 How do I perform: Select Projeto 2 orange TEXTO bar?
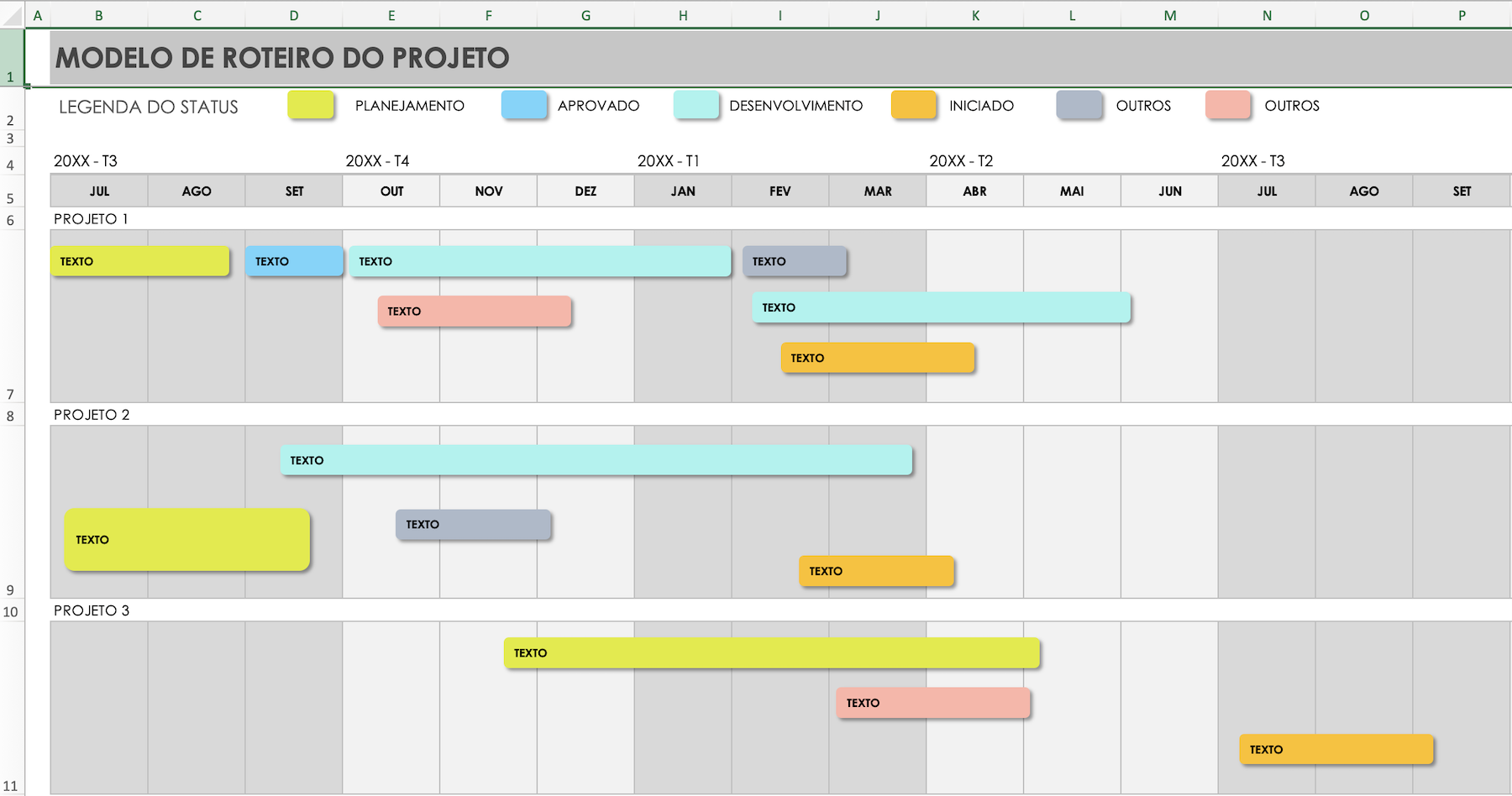[x=877, y=571]
